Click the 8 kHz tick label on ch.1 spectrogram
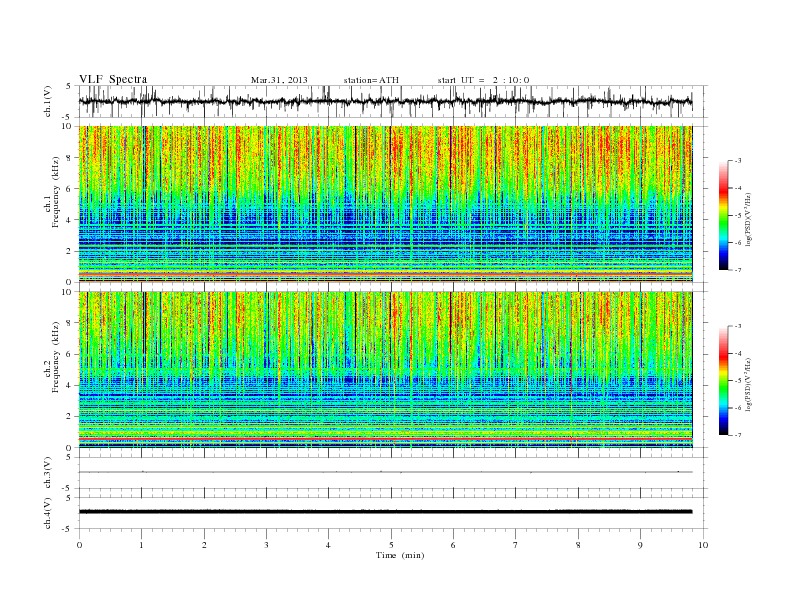792x612 pixels. click(69, 158)
